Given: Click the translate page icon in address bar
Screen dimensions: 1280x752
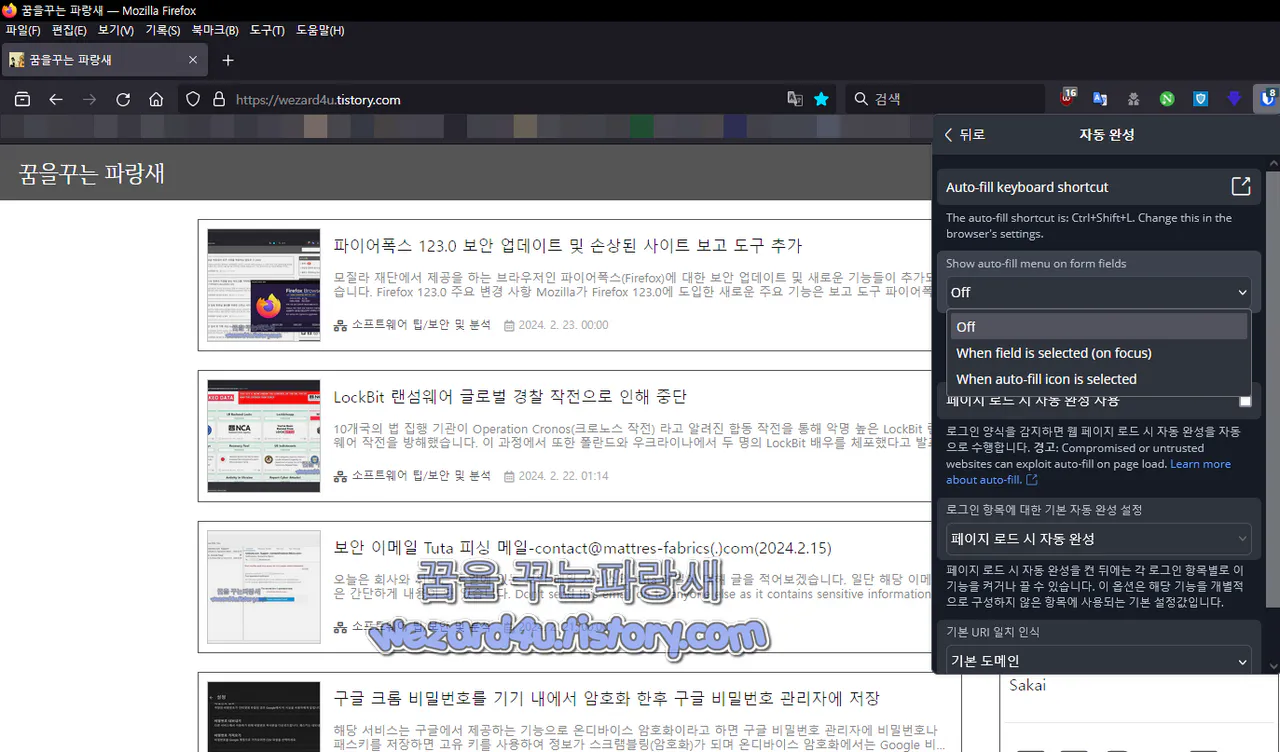Looking at the screenshot, I should (x=795, y=99).
